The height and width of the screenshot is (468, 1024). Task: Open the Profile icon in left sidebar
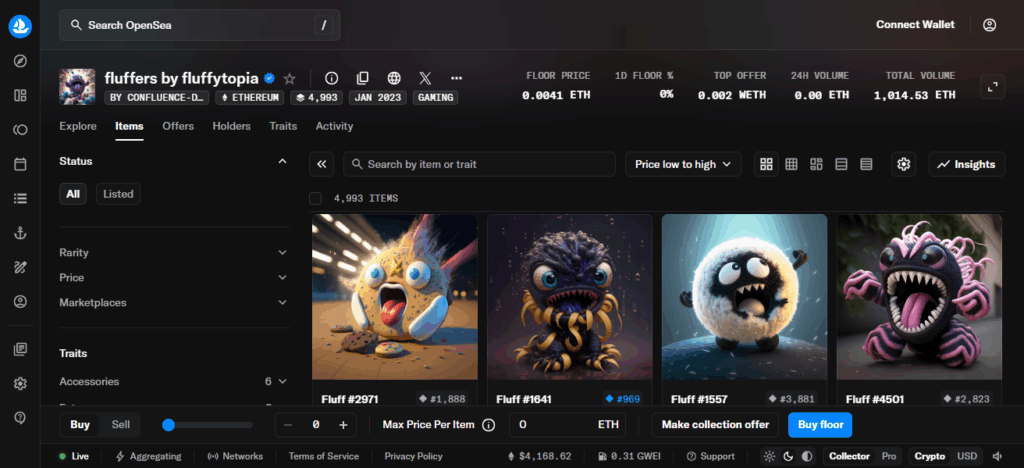tap(20, 302)
